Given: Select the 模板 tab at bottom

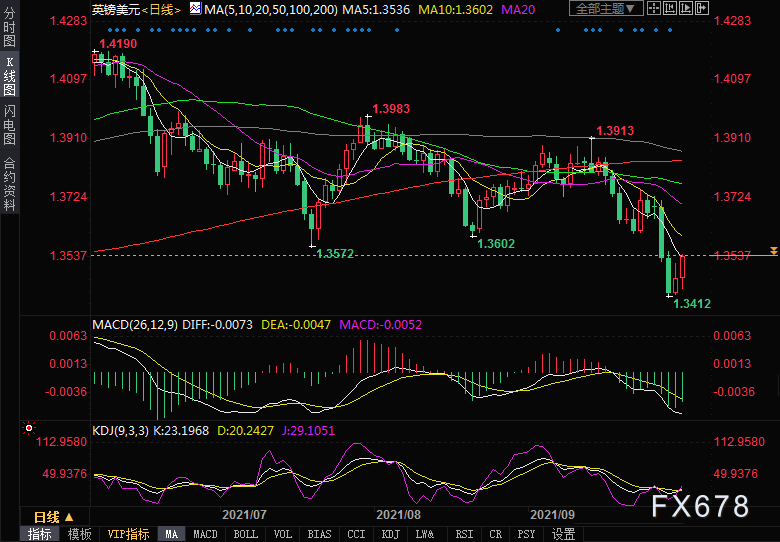Looking at the screenshot, I should [80, 535].
